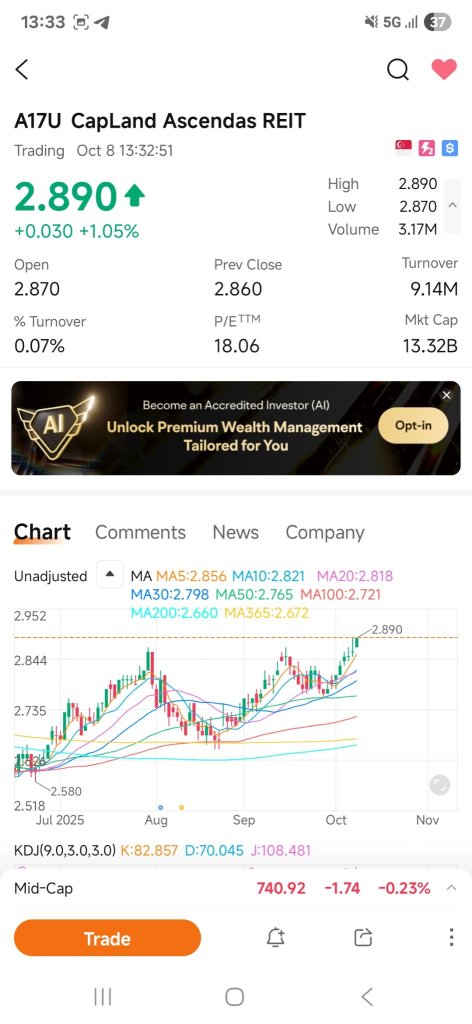Tap the orange Trade button
This screenshot has height=1024, width=472.
click(x=107, y=938)
